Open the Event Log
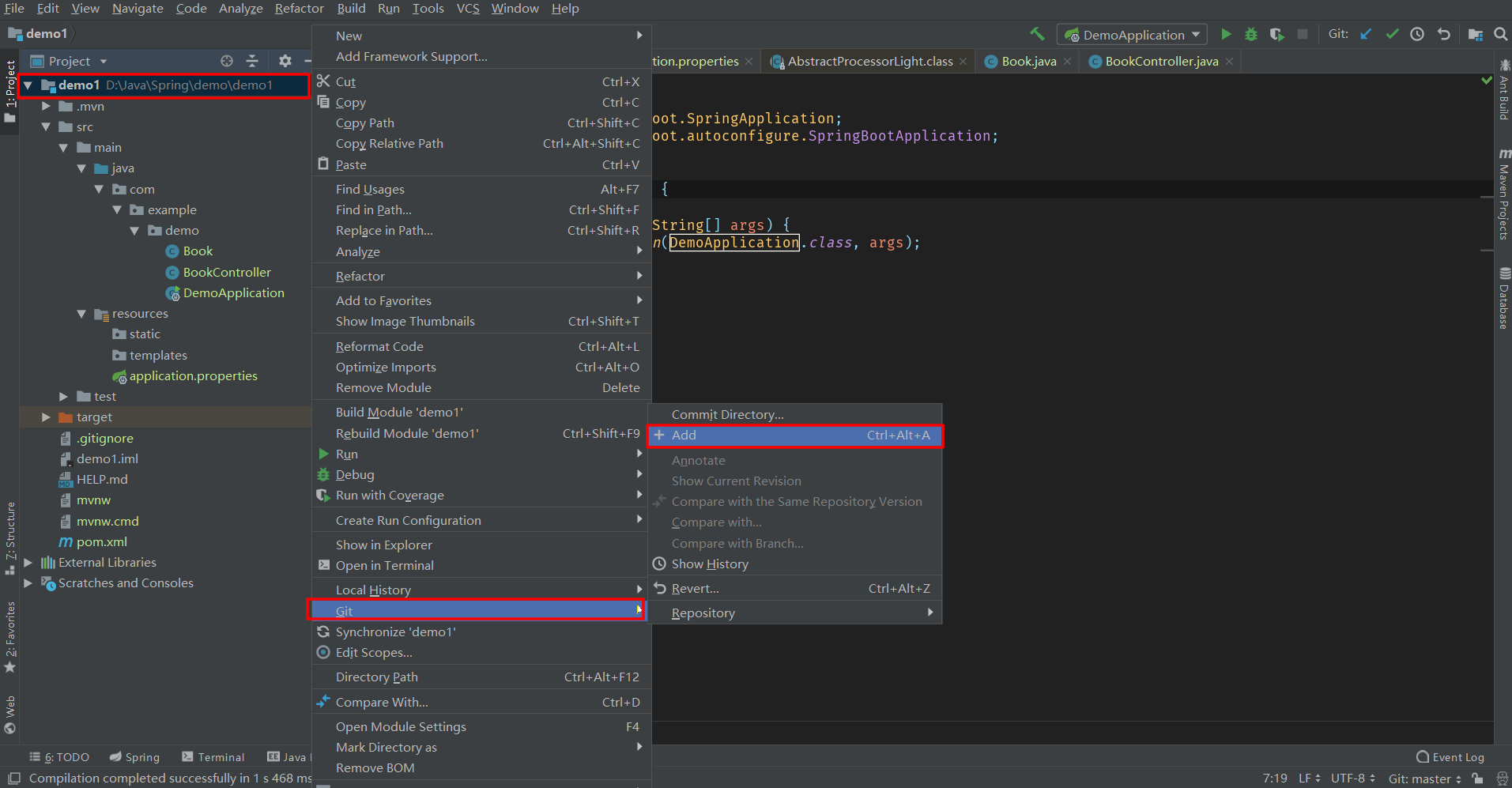 pyautogui.click(x=1450, y=756)
